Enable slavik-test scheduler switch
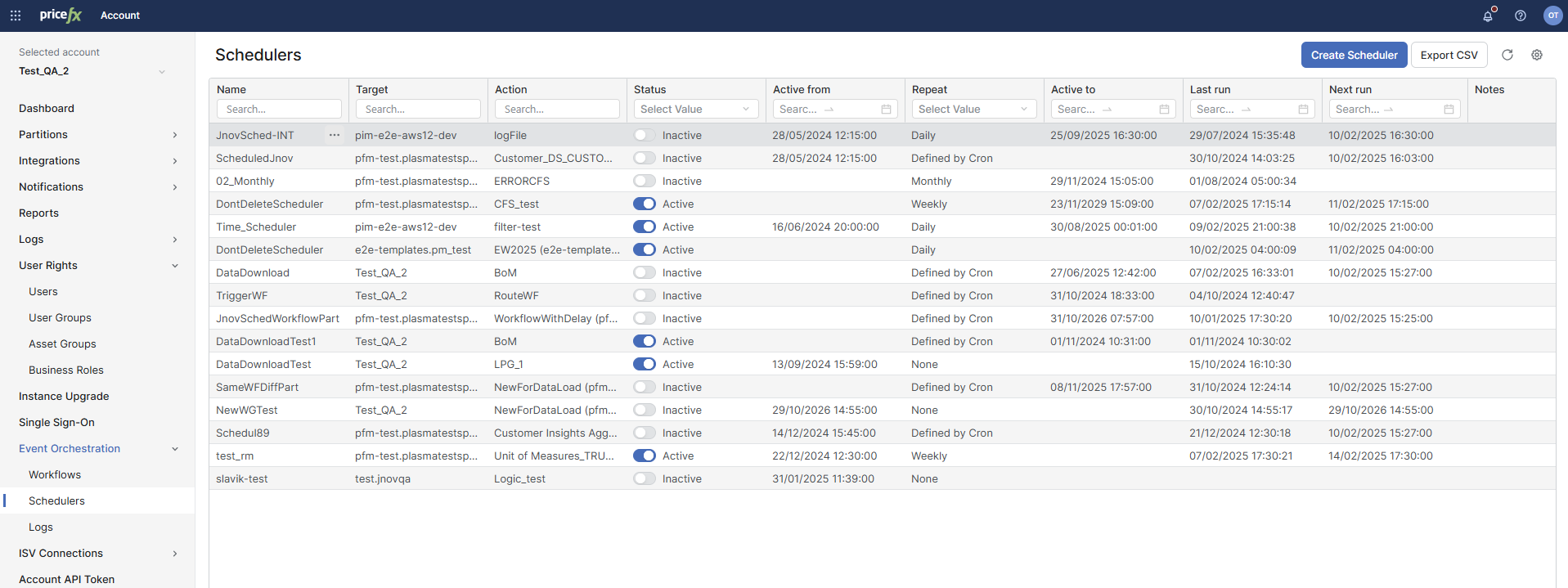The image size is (1568, 588). point(645,478)
